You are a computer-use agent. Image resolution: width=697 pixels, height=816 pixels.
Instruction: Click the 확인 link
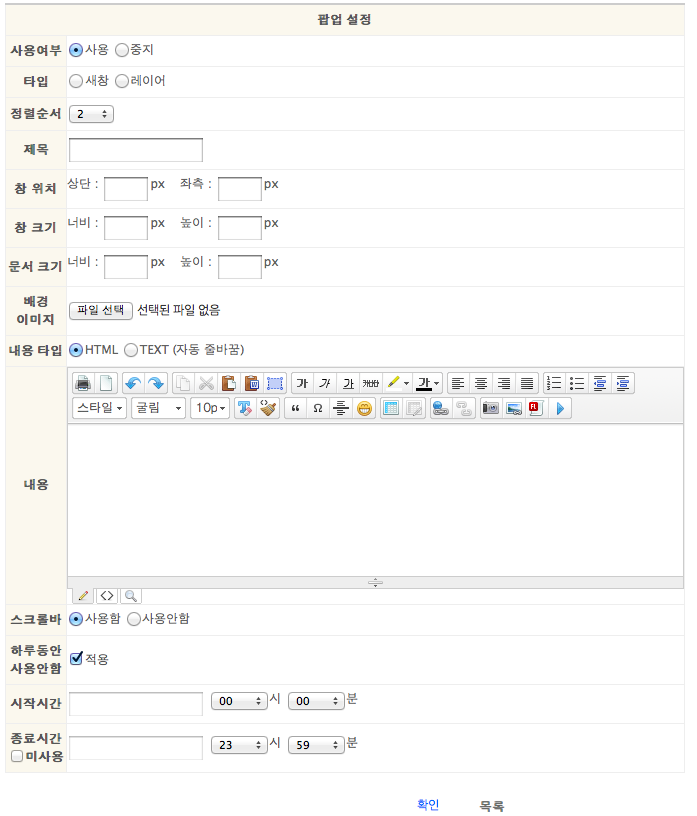click(x=428, y=805)
